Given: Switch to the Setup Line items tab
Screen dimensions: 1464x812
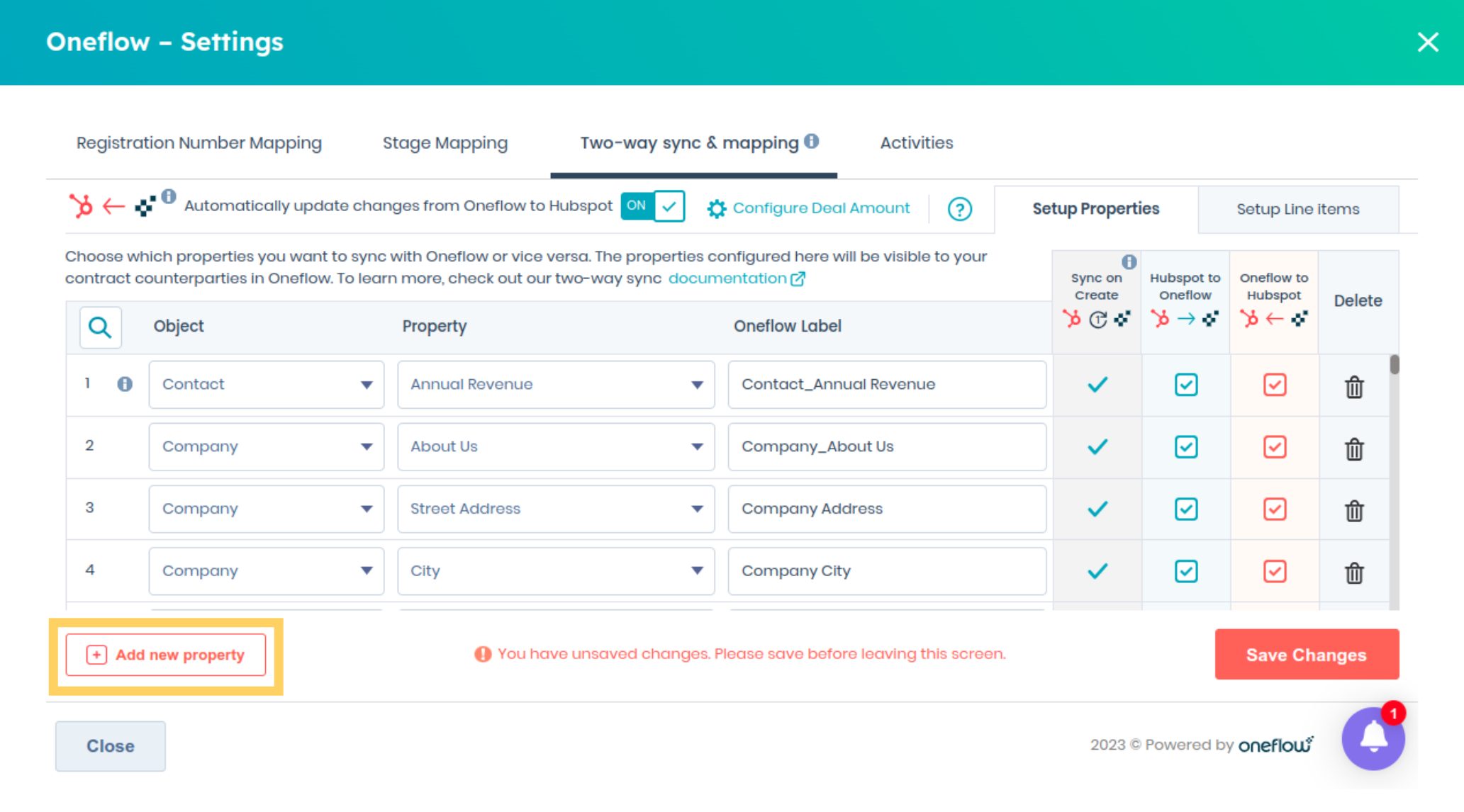Looking at the screenshot, I should (x=1297, y=208).
